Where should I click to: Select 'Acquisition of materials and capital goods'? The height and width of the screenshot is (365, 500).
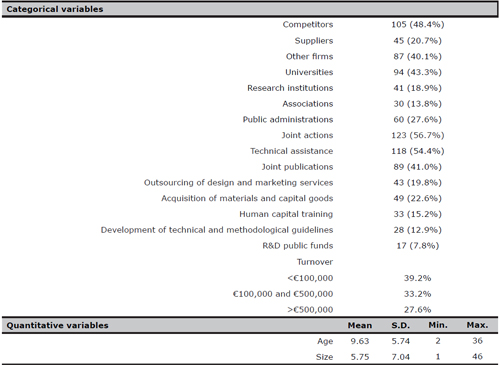[x=247, y=198]
